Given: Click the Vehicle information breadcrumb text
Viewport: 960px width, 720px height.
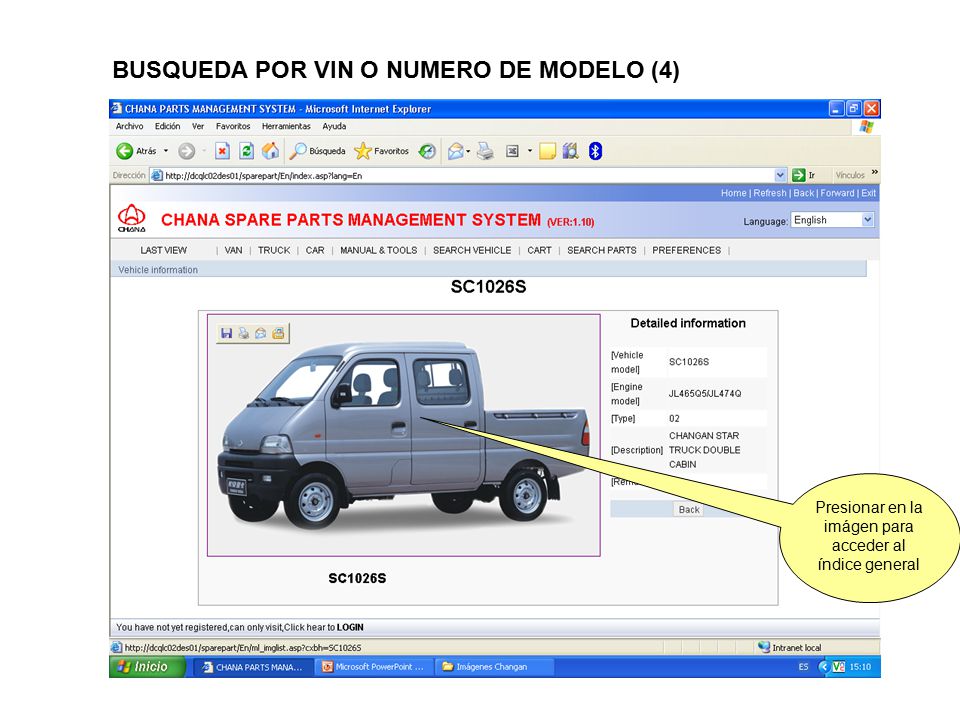Looking at the screenshot, I should (158, 270).
